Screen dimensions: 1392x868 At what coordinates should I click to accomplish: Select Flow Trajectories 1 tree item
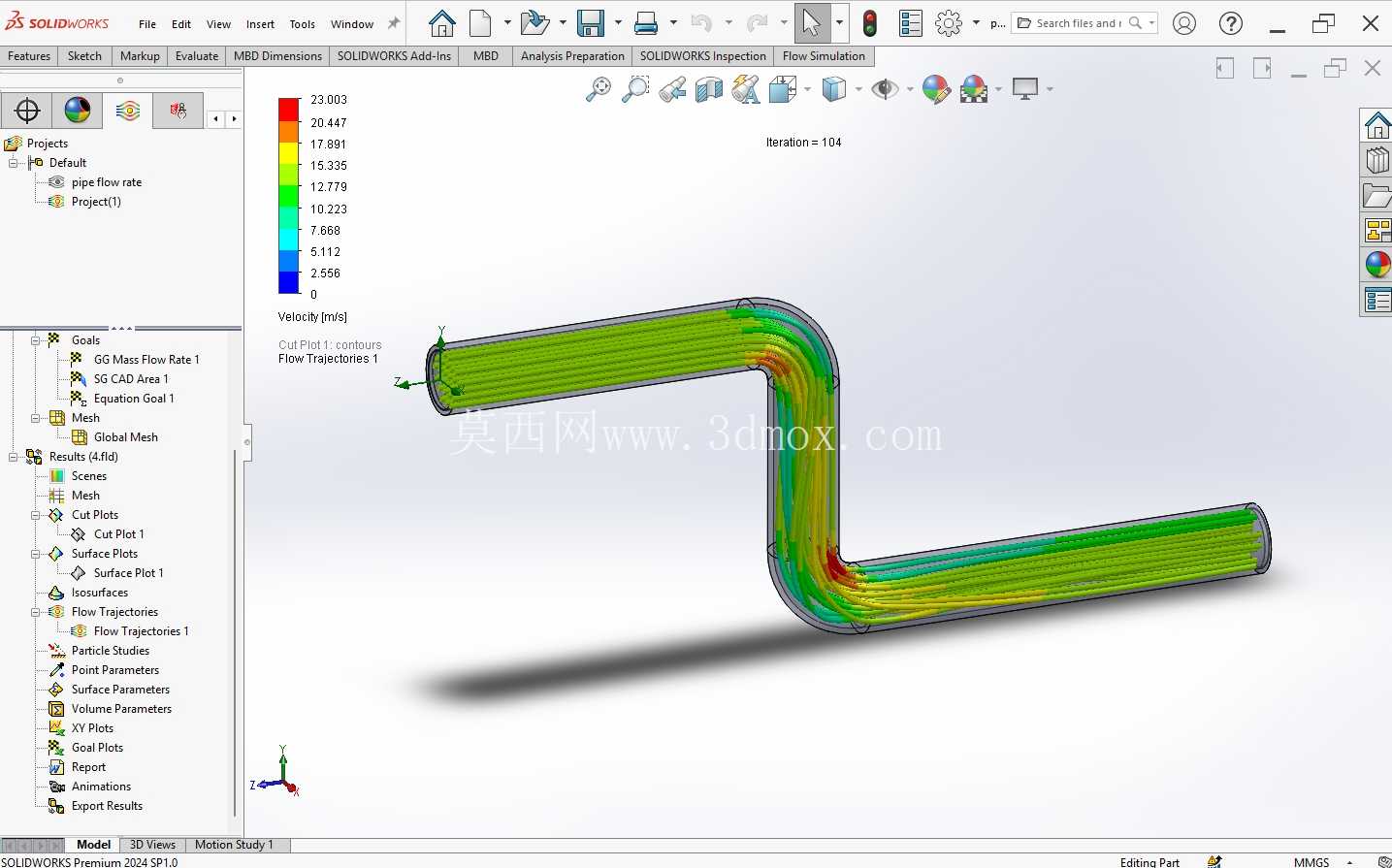coord(141,631)
